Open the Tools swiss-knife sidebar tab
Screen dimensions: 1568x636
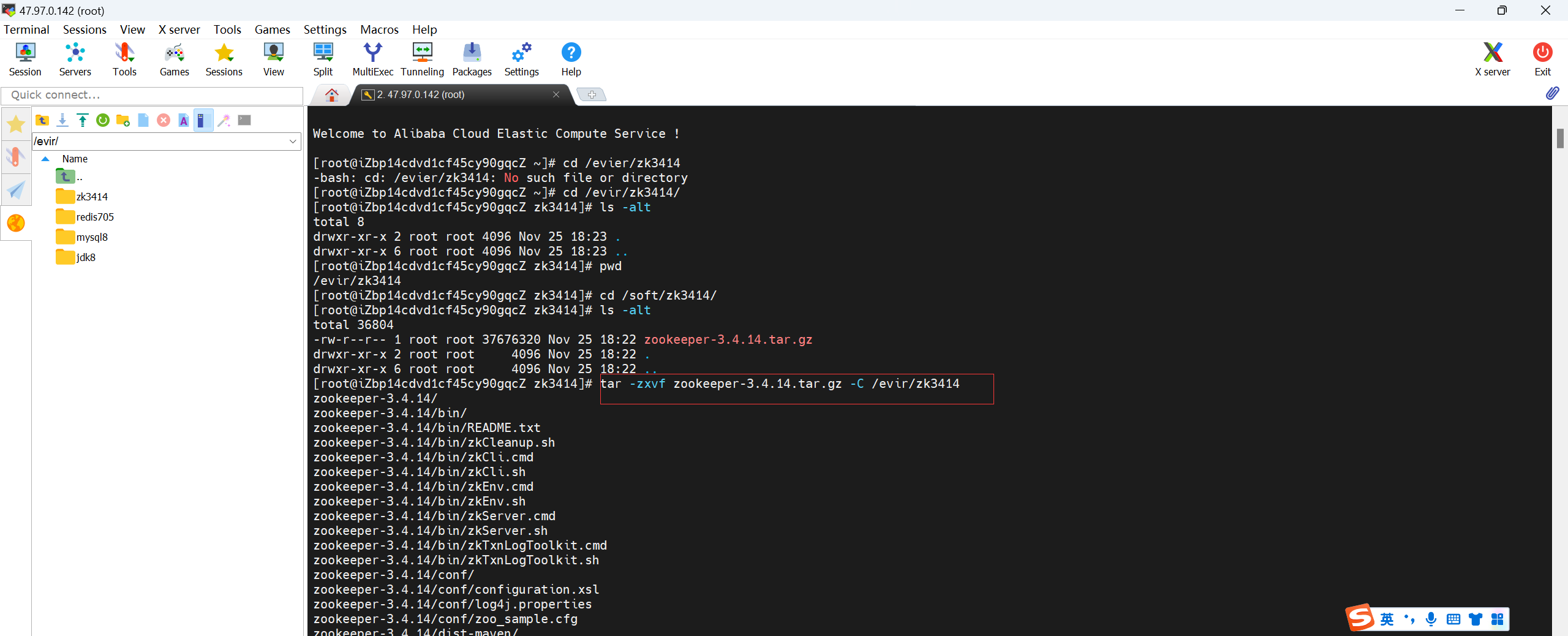pyautogui.click(x=16, y=157)
